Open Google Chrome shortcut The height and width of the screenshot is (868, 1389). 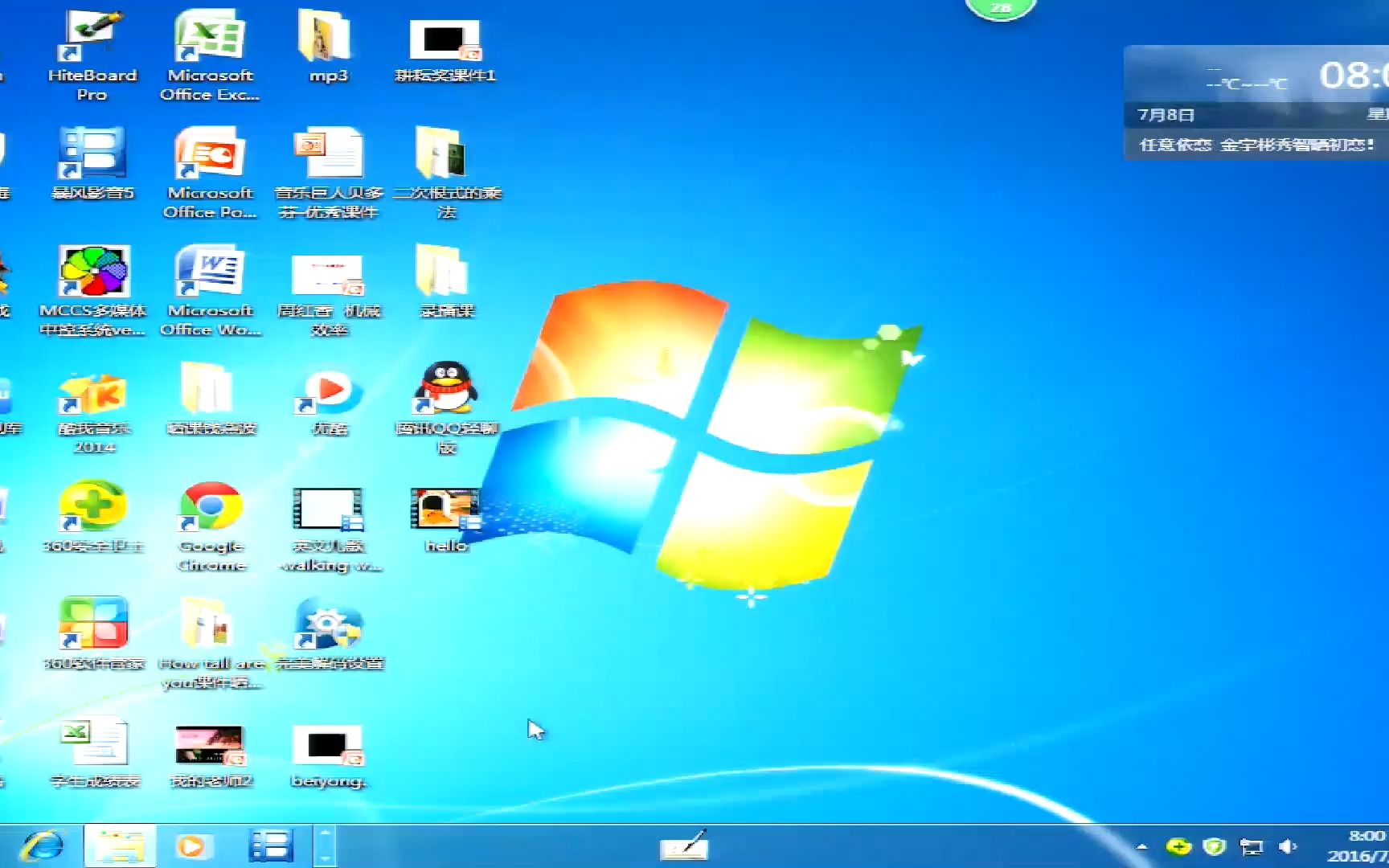coord(211,526)
